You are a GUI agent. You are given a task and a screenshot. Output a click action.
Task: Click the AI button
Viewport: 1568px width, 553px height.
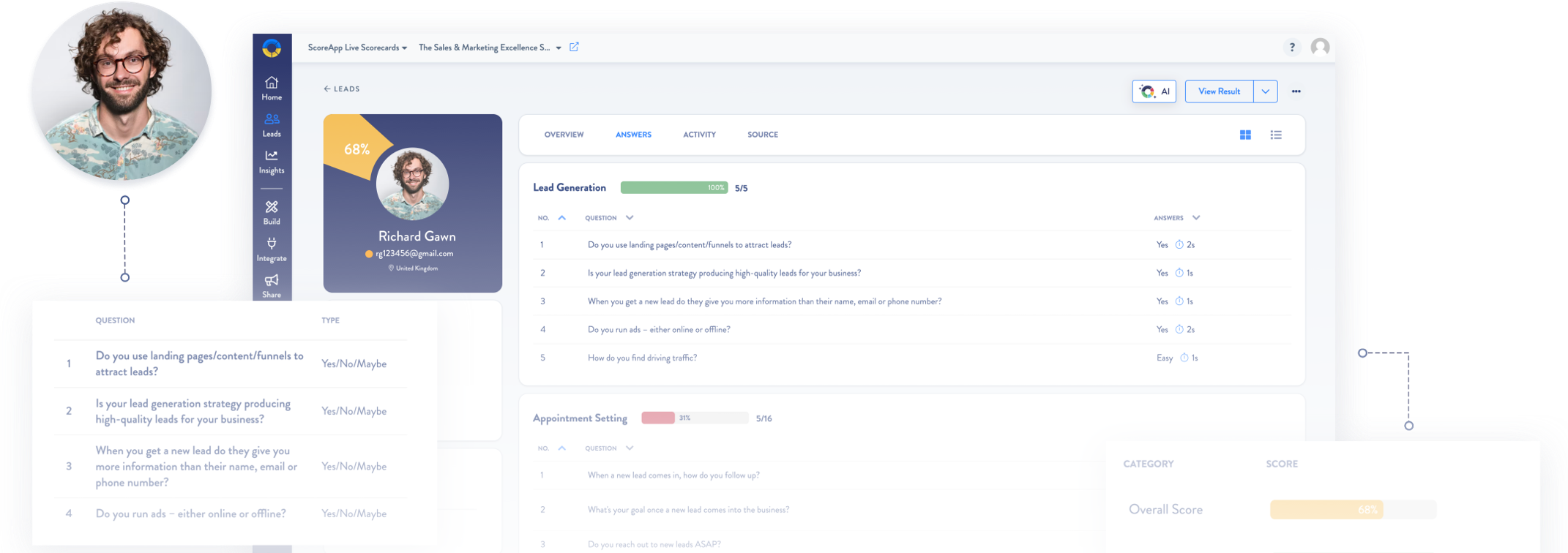pyautogui.click(x=1154, y=91)
